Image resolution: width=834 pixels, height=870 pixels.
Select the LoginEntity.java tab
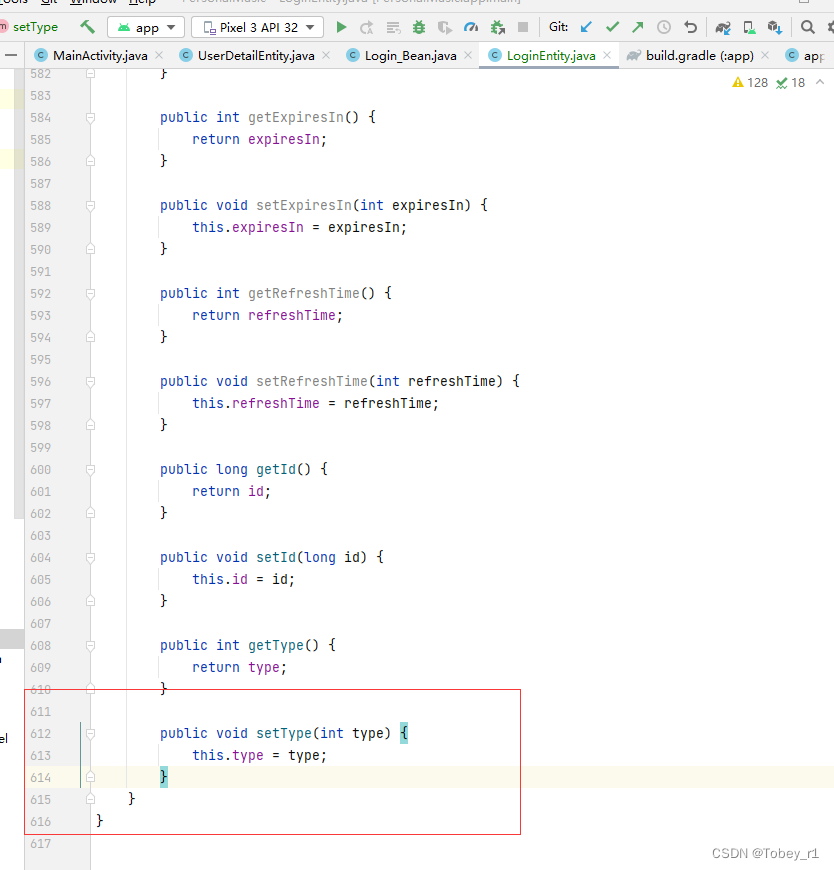tap(550, 55)
